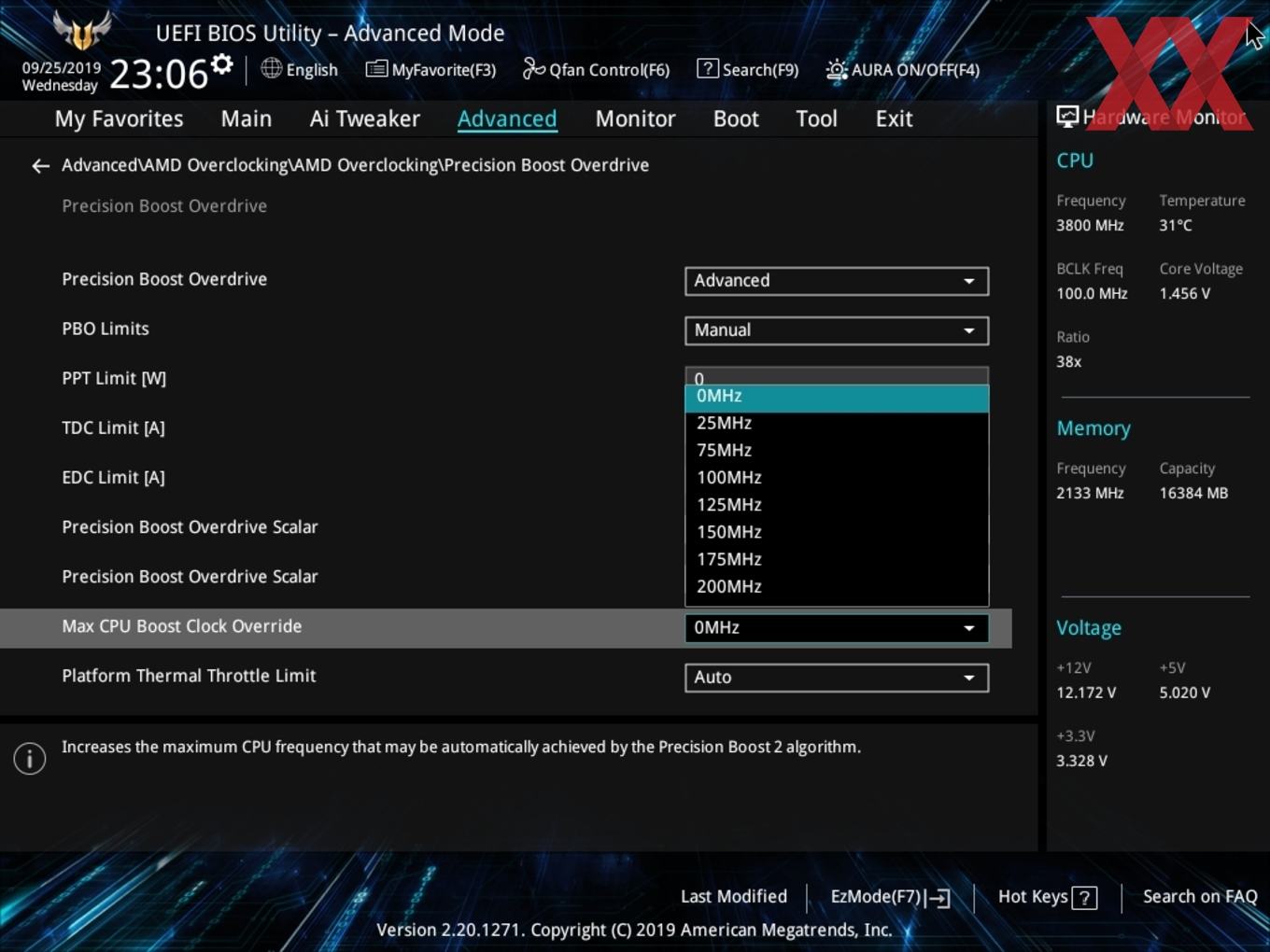Select the EDC Limit [A] row
Screen dimensions: 1270x952
pyautogui.click(x=113, y=477)
